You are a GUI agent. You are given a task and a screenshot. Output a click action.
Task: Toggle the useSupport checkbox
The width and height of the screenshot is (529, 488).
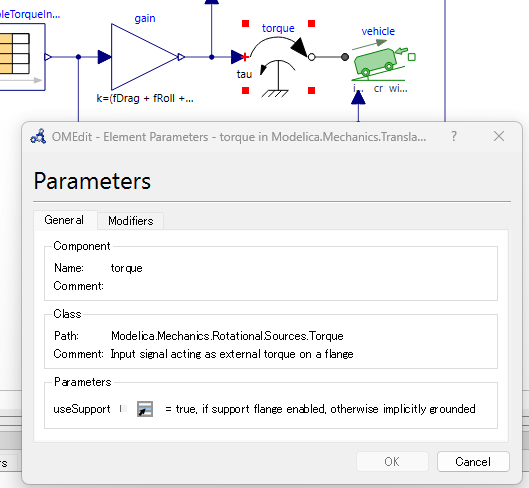click(123, 409)
